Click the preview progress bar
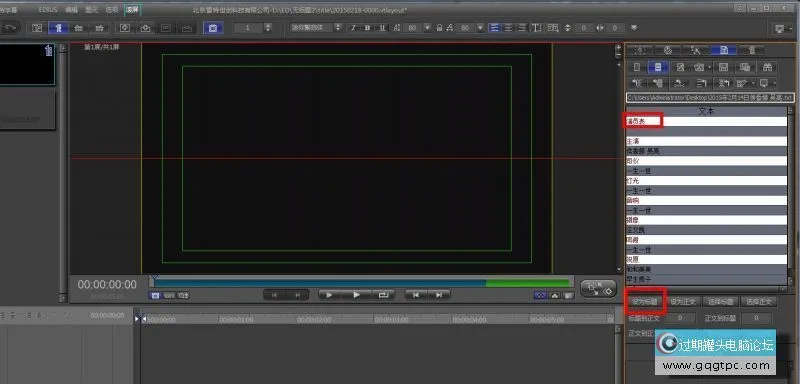The height and width of the screenshot is (384, 800). 362,283
